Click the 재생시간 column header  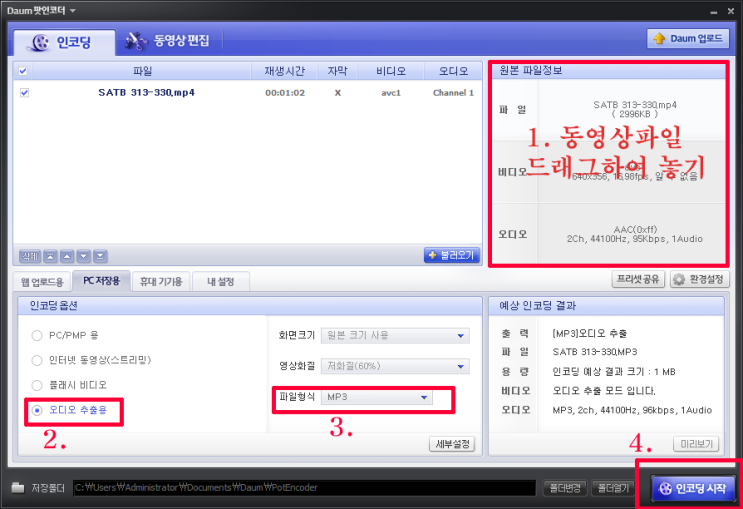tap(284, 71)
